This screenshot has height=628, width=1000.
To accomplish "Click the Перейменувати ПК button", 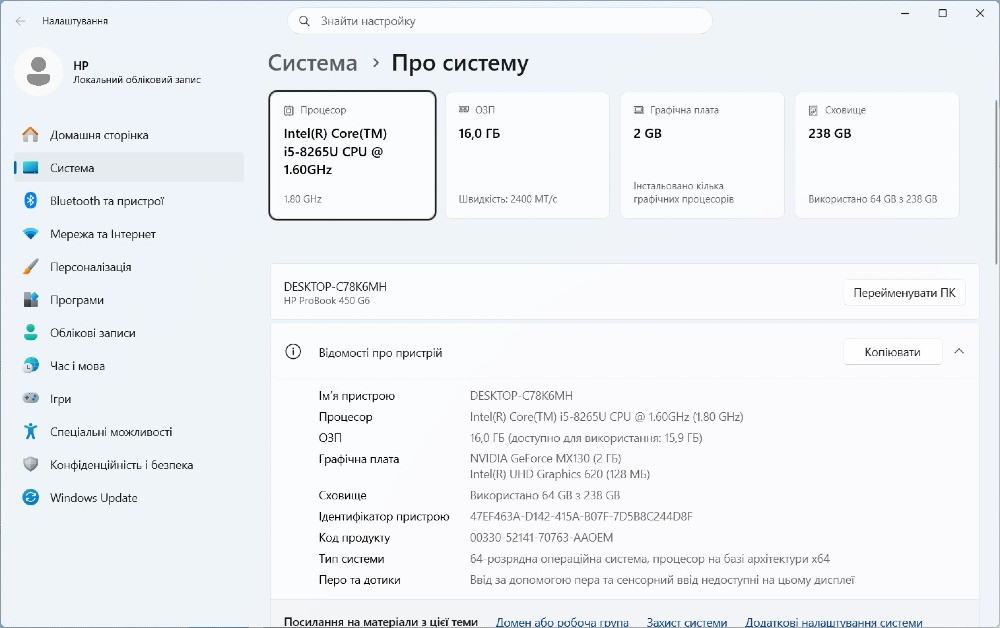I will pos(904,293).
